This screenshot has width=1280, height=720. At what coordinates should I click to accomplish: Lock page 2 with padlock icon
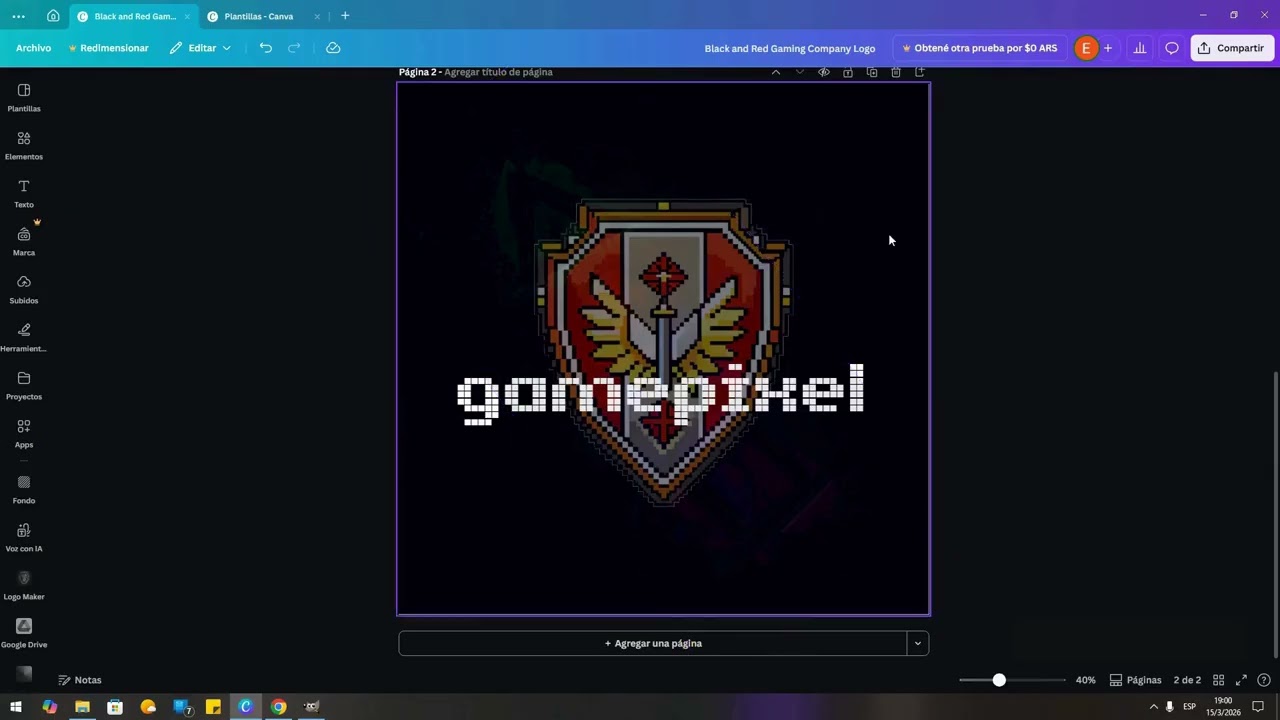pyautogui.click(x=848, y=72)
